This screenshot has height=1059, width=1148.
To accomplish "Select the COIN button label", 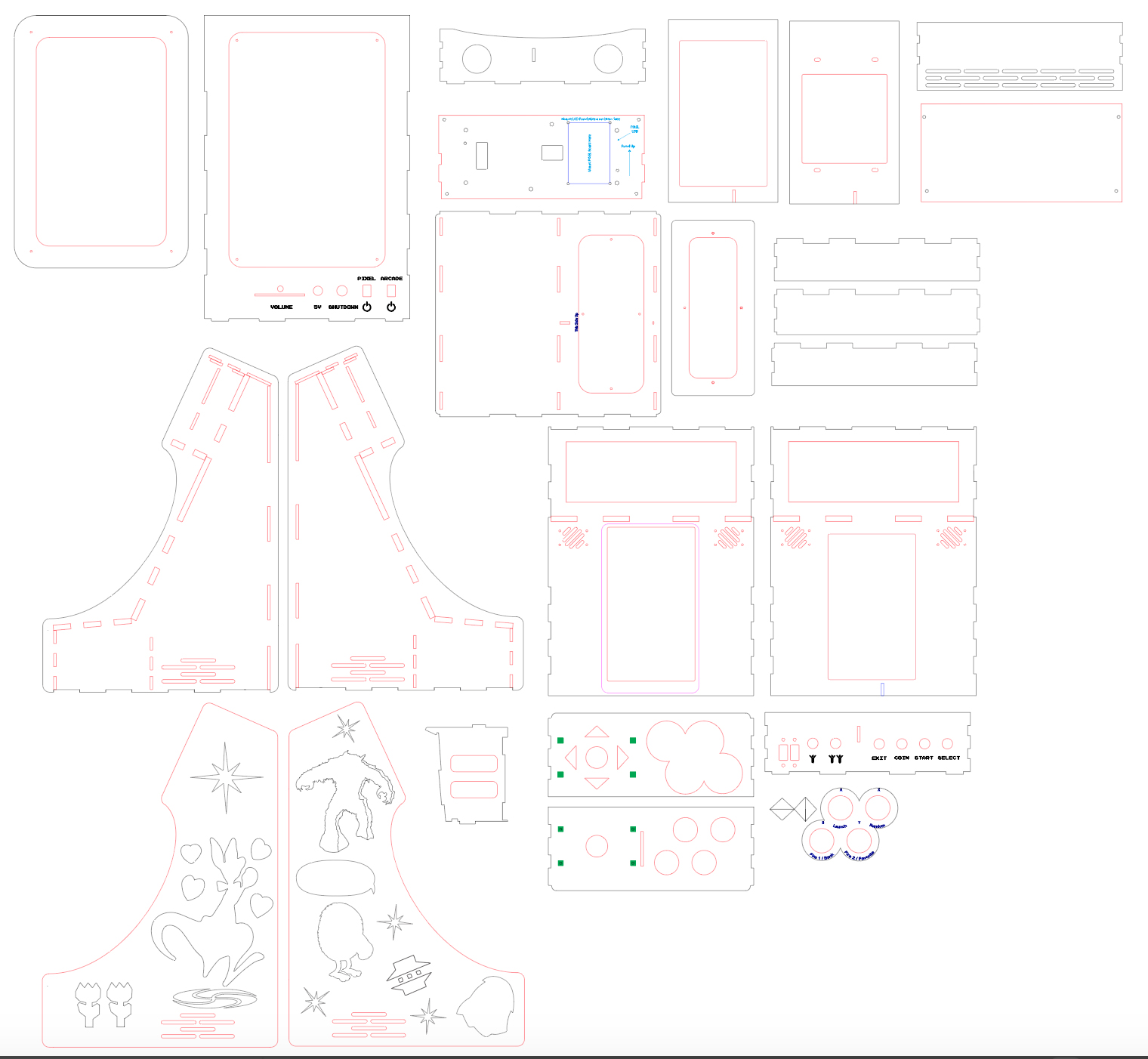I will [x=902, y=758].
